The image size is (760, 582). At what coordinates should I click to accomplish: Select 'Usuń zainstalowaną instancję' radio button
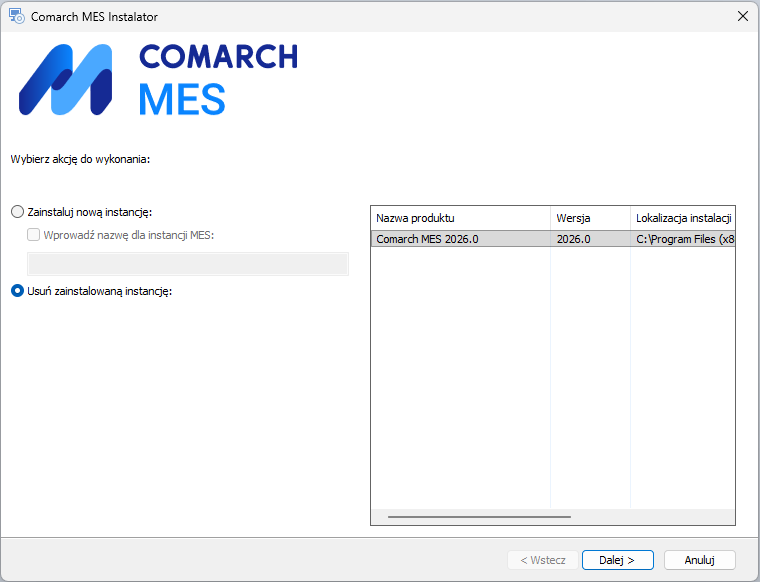click(17, 291)
